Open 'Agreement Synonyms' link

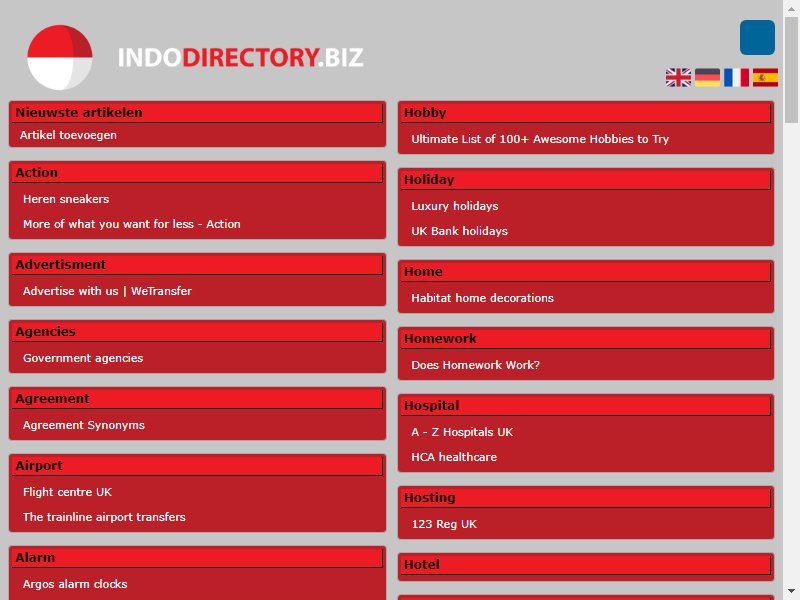[84, 425]
